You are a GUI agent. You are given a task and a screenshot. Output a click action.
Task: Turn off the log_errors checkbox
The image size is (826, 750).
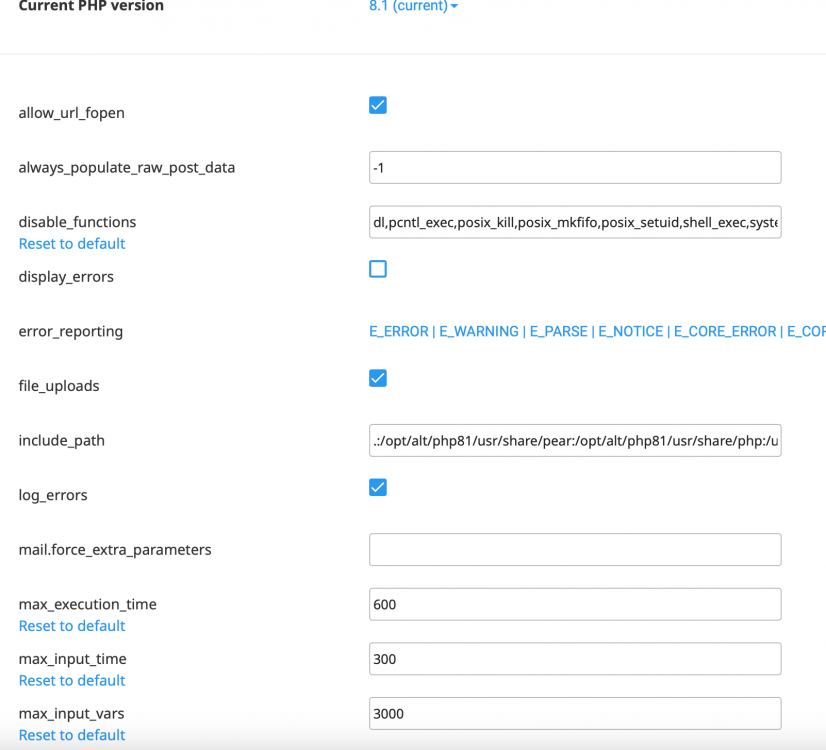point(378,487)
